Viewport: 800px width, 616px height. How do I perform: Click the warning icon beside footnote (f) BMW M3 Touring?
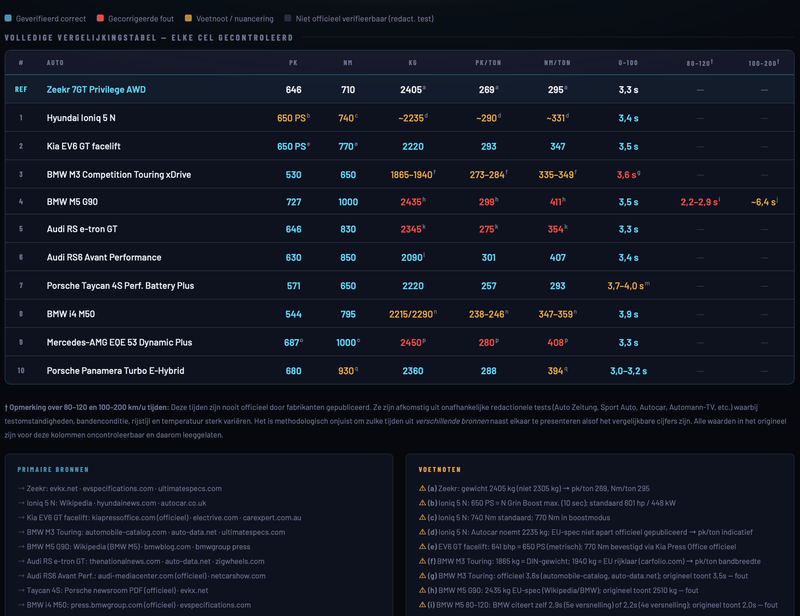422,561
